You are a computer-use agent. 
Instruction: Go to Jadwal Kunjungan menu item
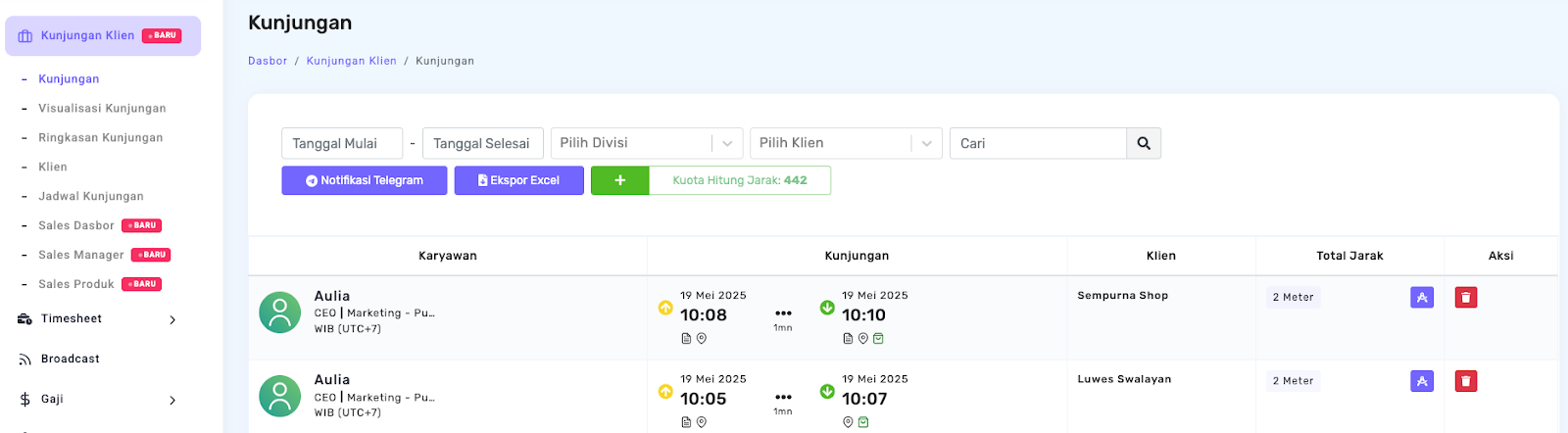pos(91,197)
